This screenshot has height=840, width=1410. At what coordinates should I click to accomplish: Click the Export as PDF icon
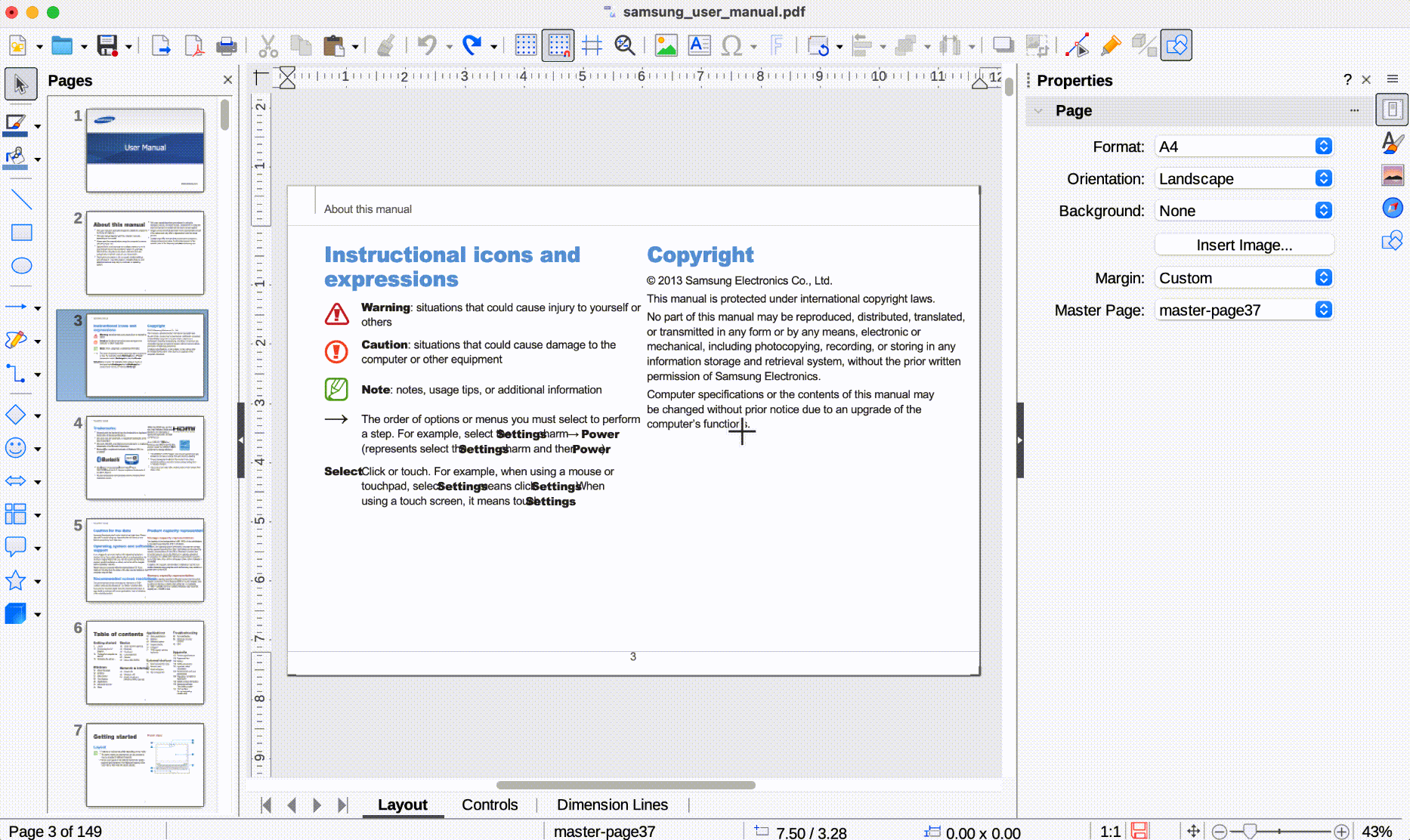pos(193,46)
